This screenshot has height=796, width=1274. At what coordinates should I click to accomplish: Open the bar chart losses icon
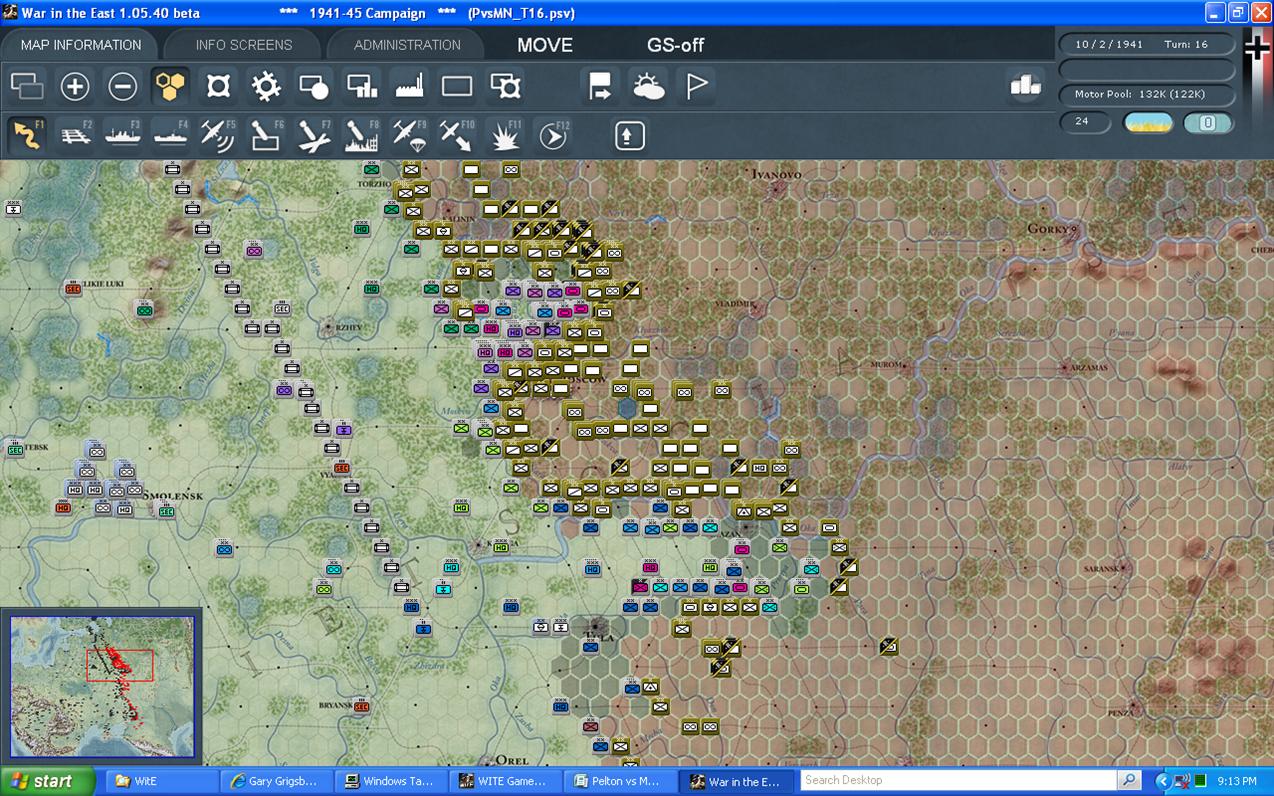click(1025, 86)
